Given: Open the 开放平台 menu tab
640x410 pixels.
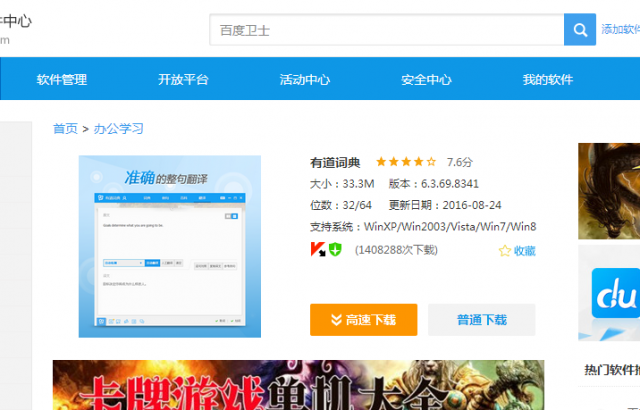Looking at the screenshot, I should [x=183, y=79].
